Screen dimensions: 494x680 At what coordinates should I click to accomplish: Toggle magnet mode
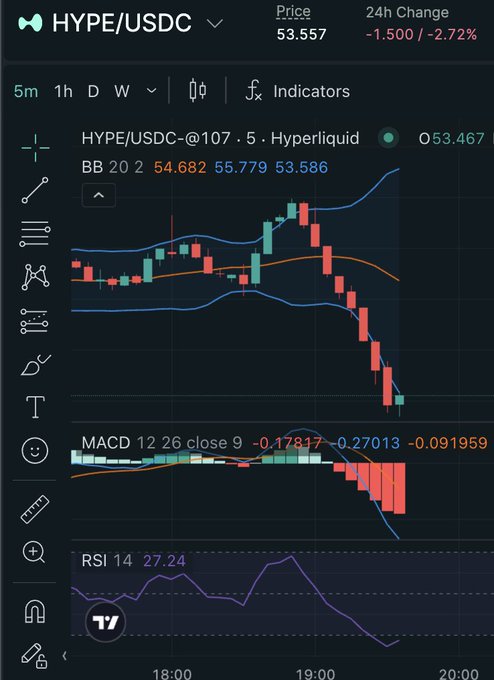[35, 611]
